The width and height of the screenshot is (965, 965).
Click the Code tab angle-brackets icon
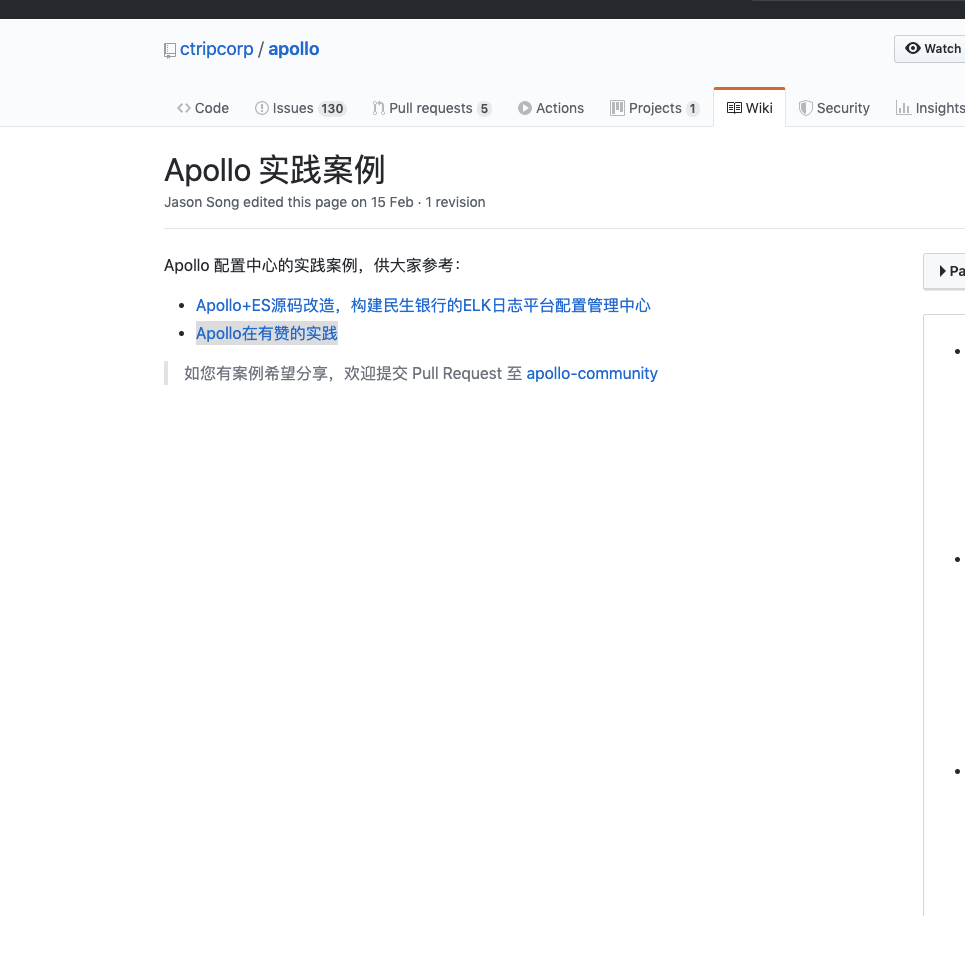(x=183, y=108)
